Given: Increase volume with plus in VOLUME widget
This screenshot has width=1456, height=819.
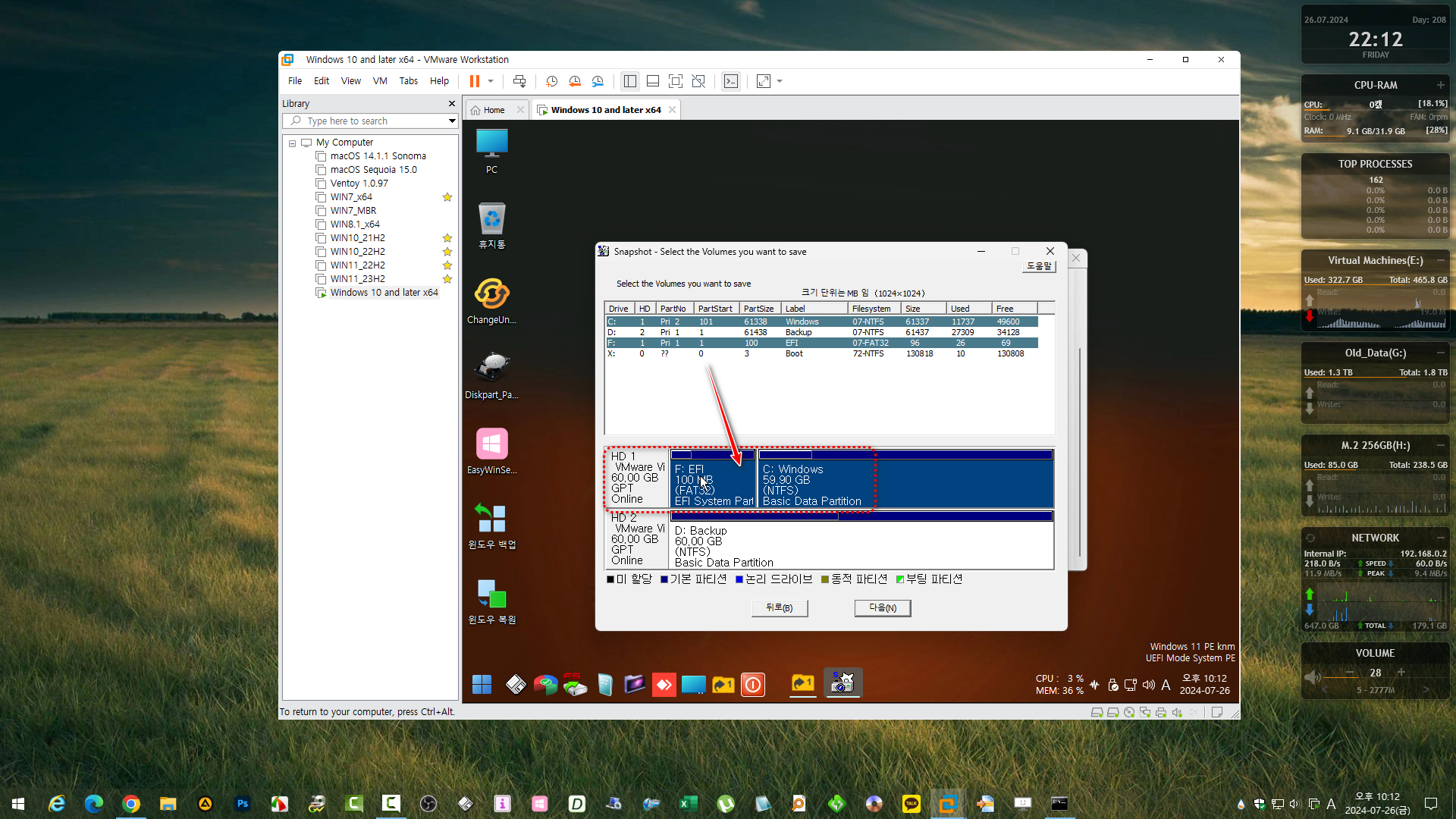Looking at the screenshot, I should click(1401, 673).
